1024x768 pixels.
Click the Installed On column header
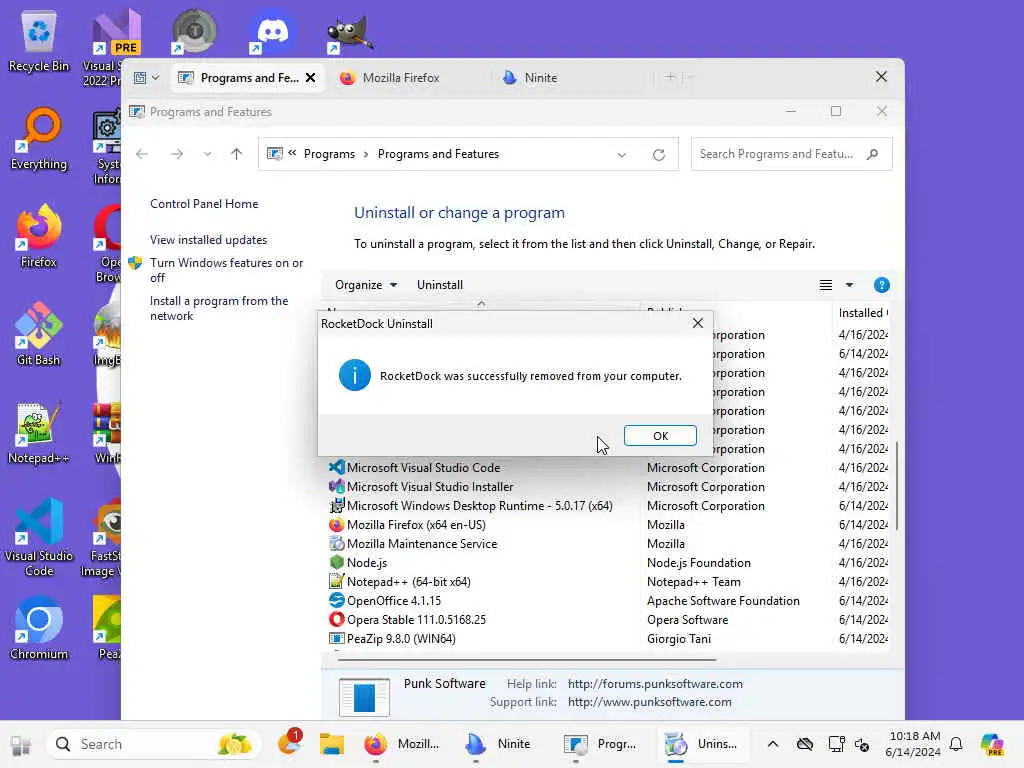point(862,313)
